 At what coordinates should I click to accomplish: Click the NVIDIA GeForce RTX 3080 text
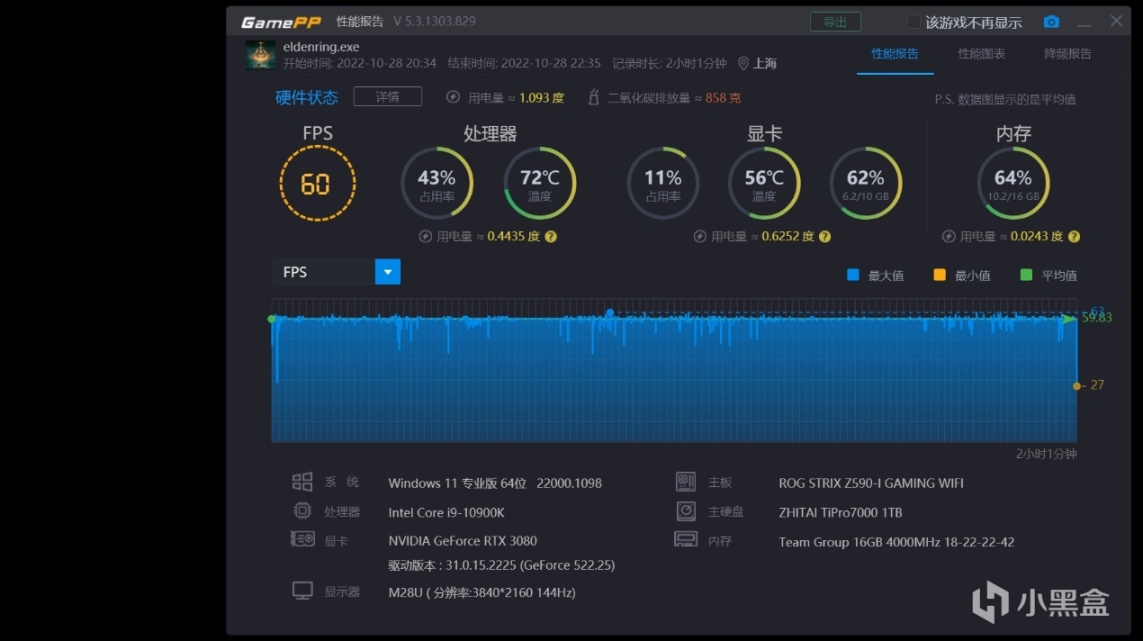pyautogui.click(x=462, y=541)
